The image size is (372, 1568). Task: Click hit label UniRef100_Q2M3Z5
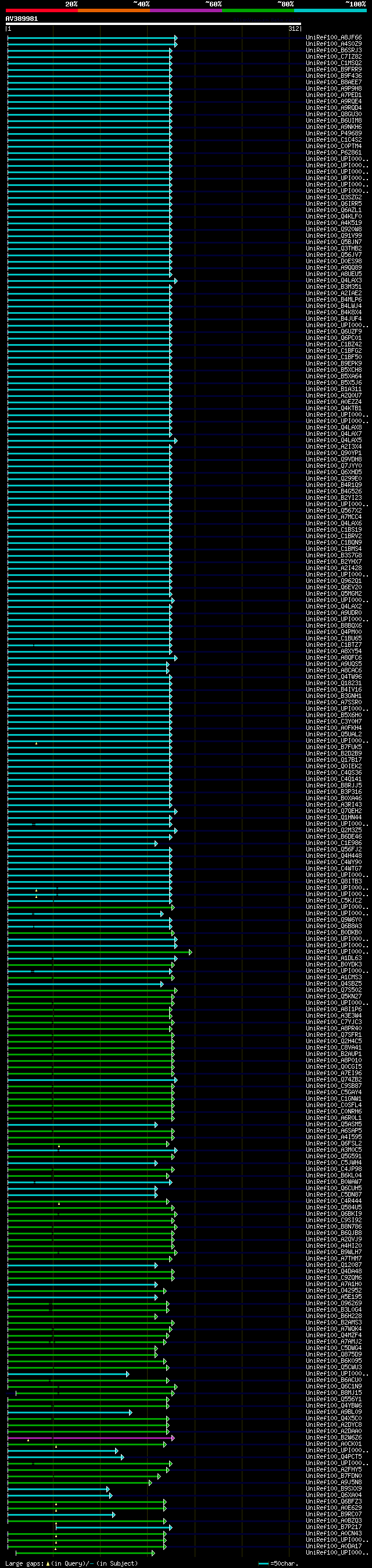(334, 830)
